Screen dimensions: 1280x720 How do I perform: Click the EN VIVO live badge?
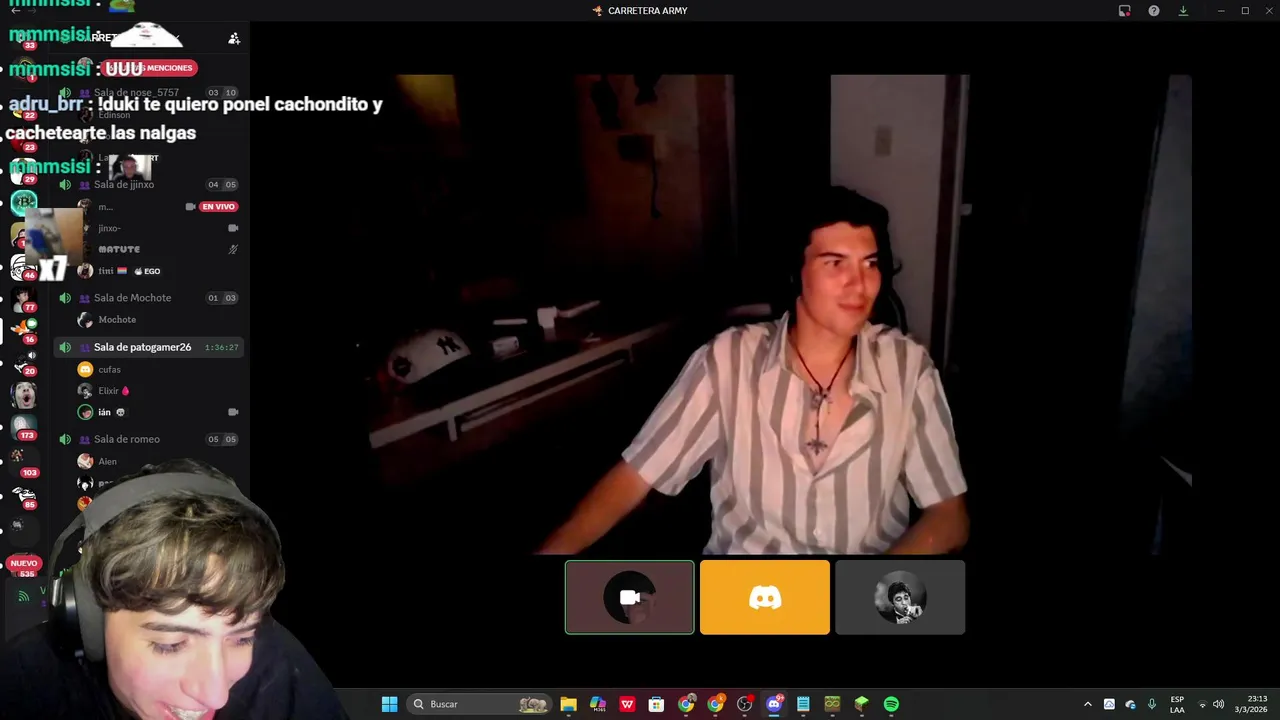tap(218, 207)
